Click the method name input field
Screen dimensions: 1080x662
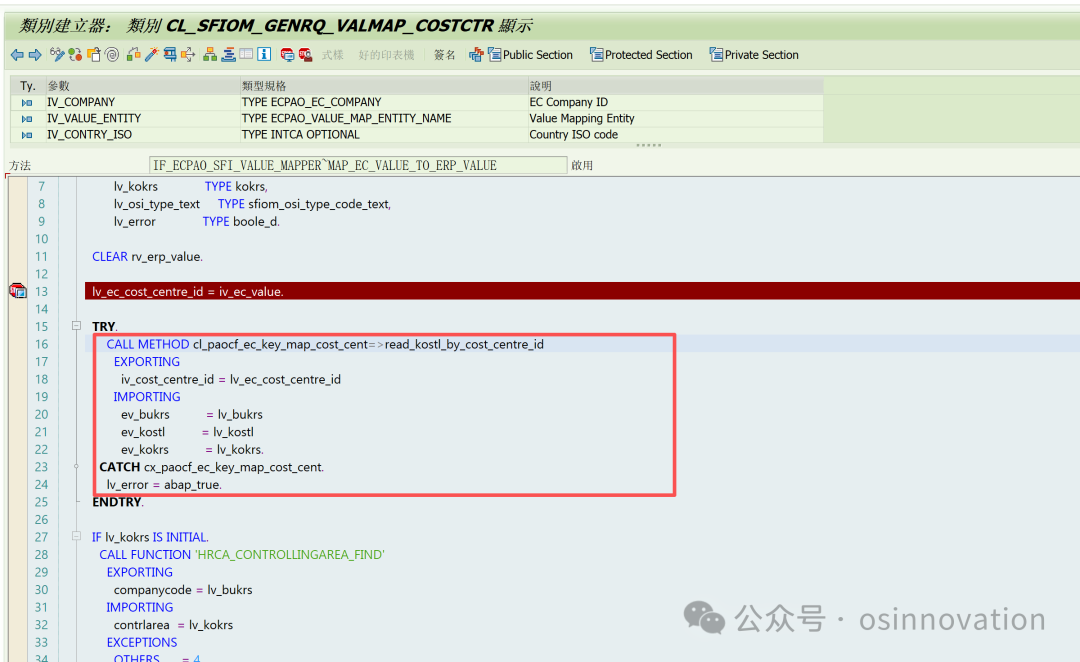tap(358, 165)
